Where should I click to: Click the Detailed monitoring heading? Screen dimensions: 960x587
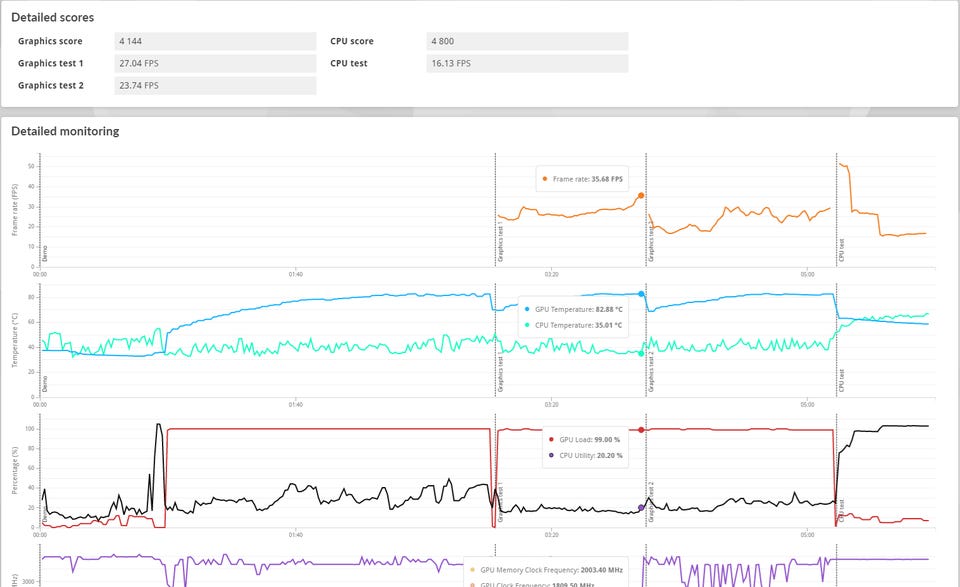(x=66, y=131)
